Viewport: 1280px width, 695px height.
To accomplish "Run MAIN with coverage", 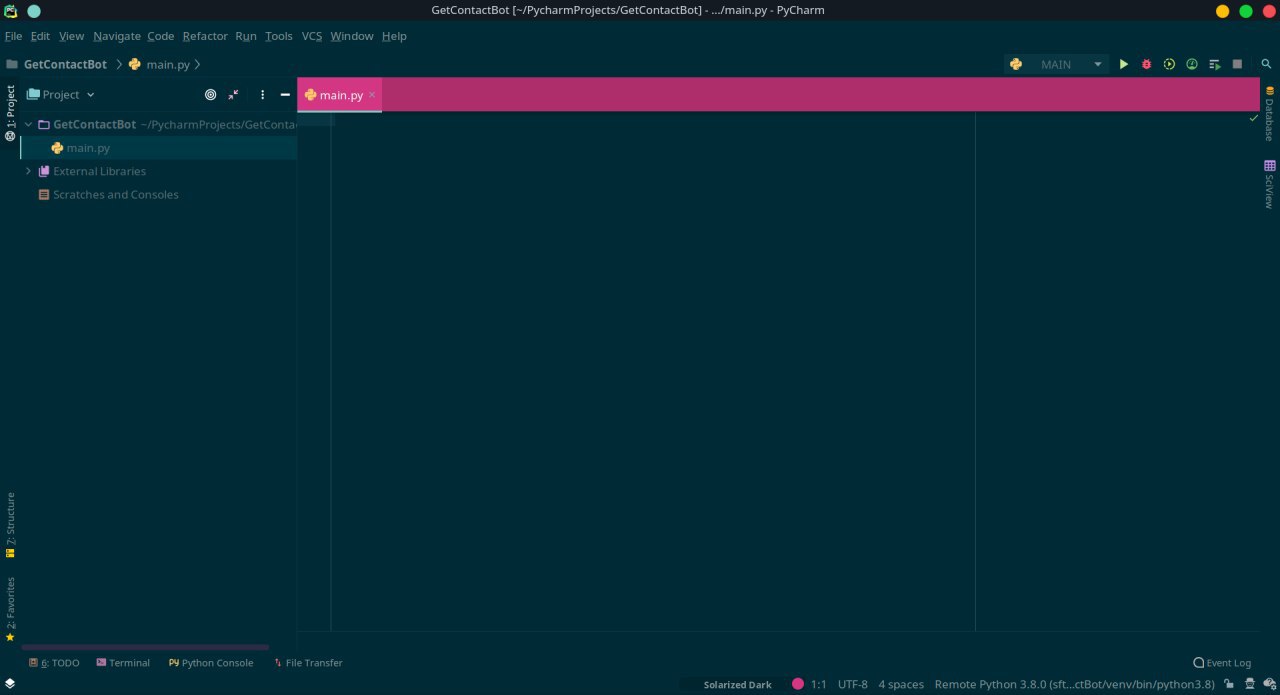I will [x=1169, y=64].
